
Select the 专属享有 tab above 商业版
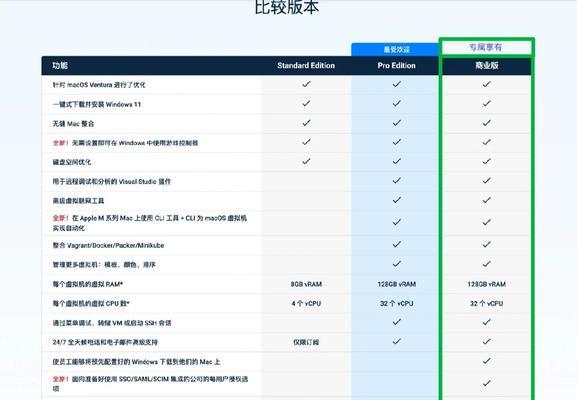point(486,47)
